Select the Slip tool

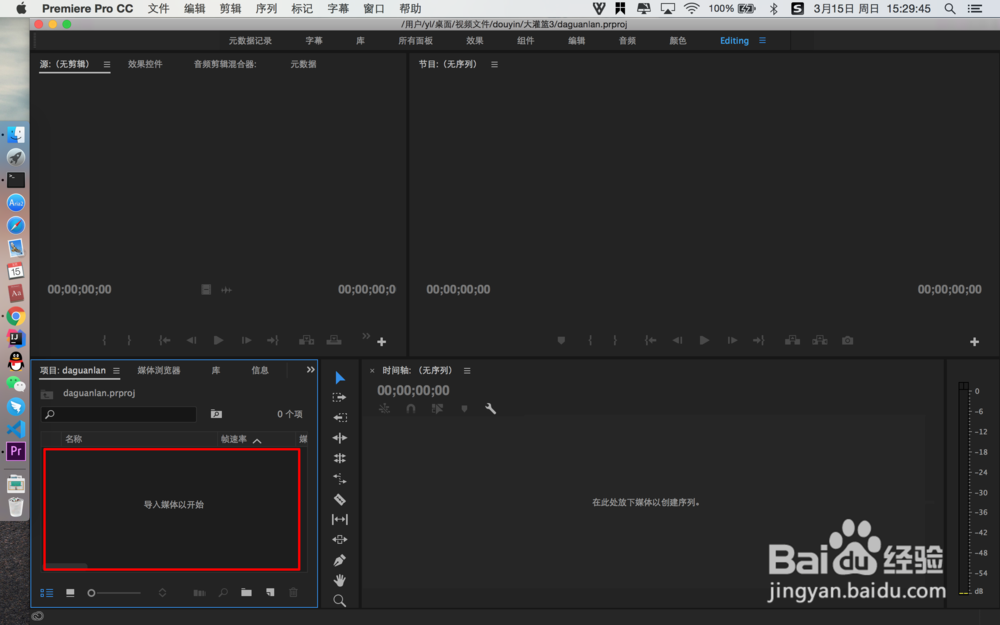[x=340, y=520]
